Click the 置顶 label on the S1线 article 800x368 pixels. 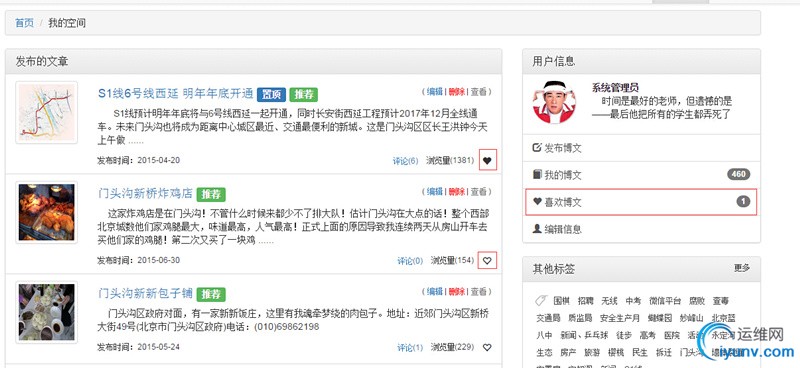(271, 94)
